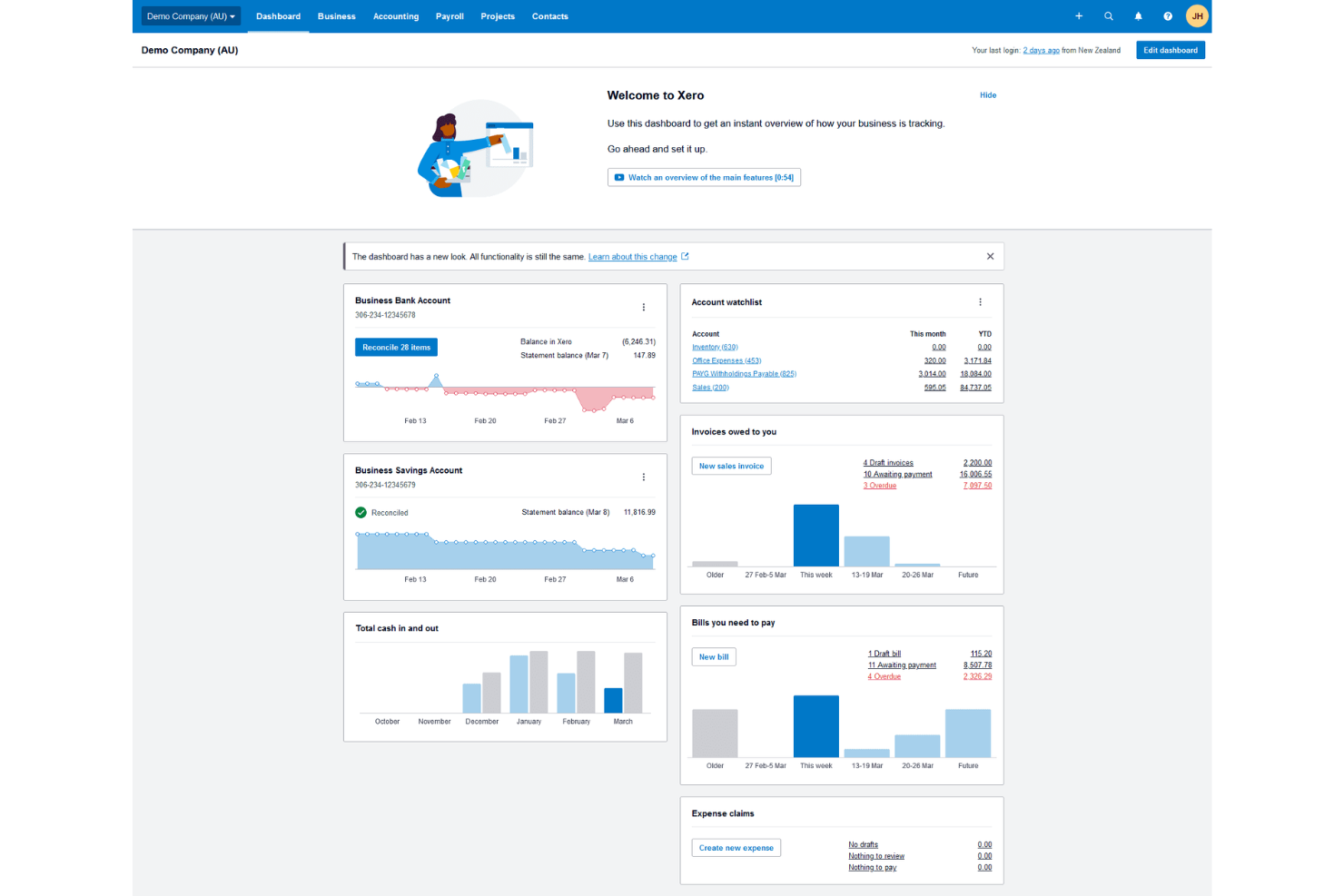The image size is (1344, 896).
Task: Click the green Reconciled checkmark icon
Action: click(x=361, y=513)
